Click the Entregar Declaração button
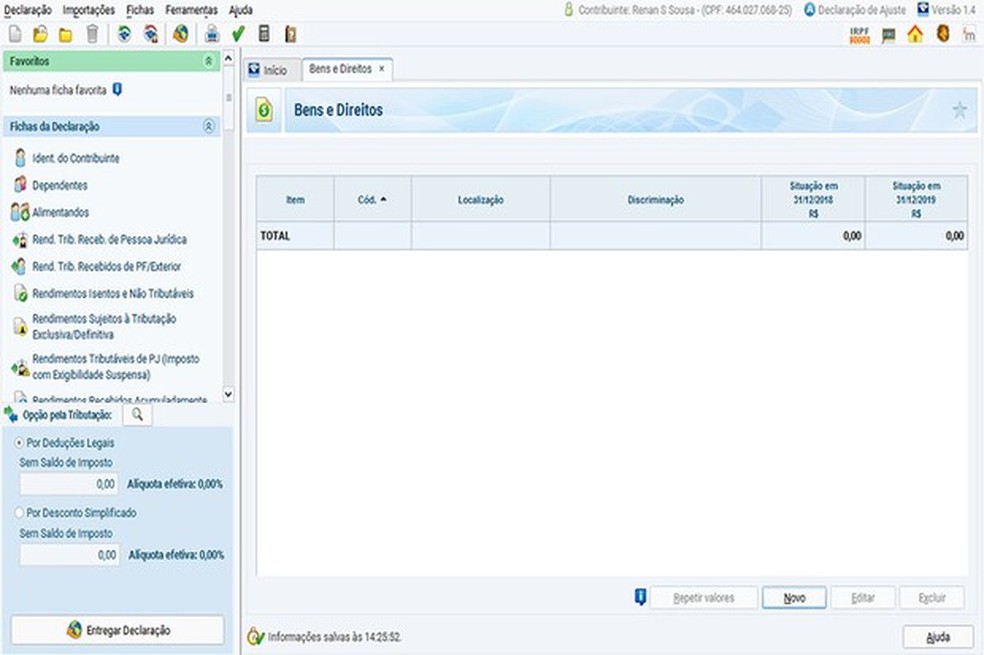 pos(117,630)
